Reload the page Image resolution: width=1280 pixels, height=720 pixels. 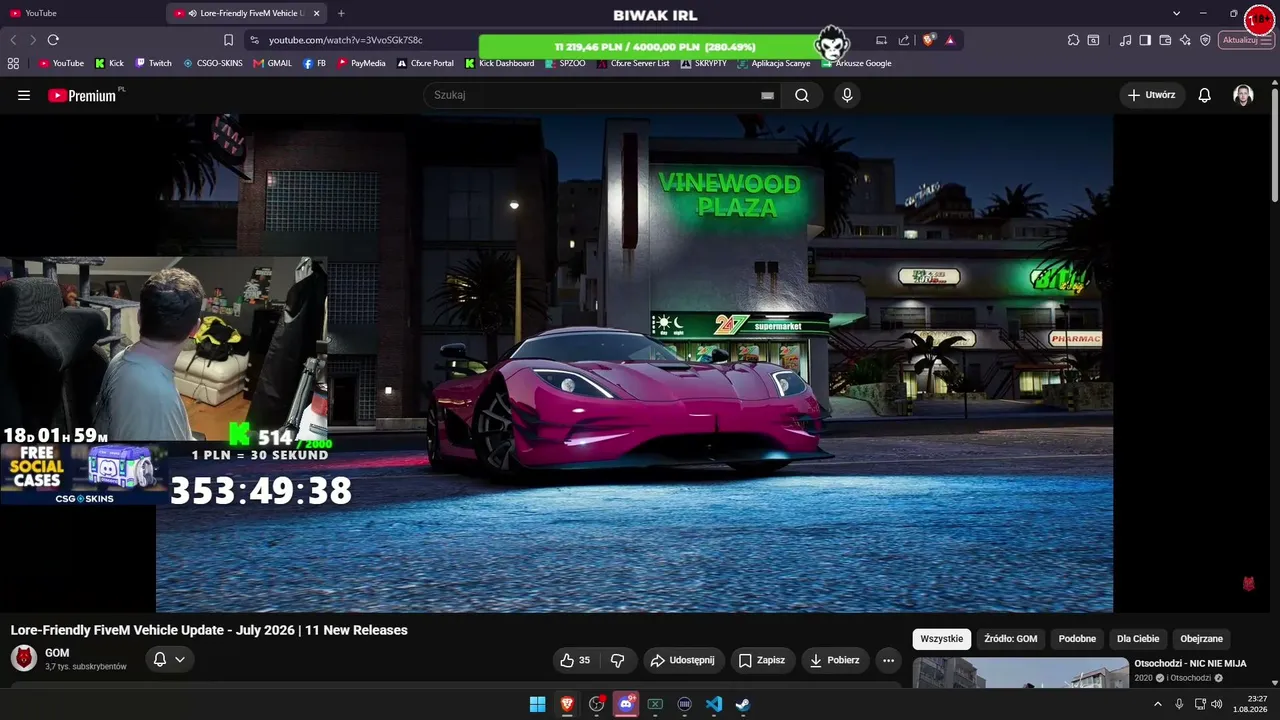(x=53, y=40)
